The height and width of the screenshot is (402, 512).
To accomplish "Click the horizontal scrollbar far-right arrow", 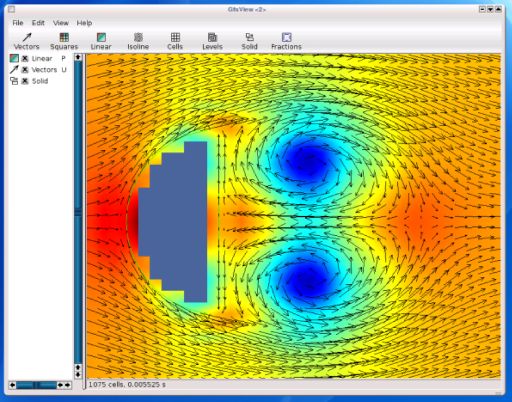I will pyautogui.click(x=68, y=385).
